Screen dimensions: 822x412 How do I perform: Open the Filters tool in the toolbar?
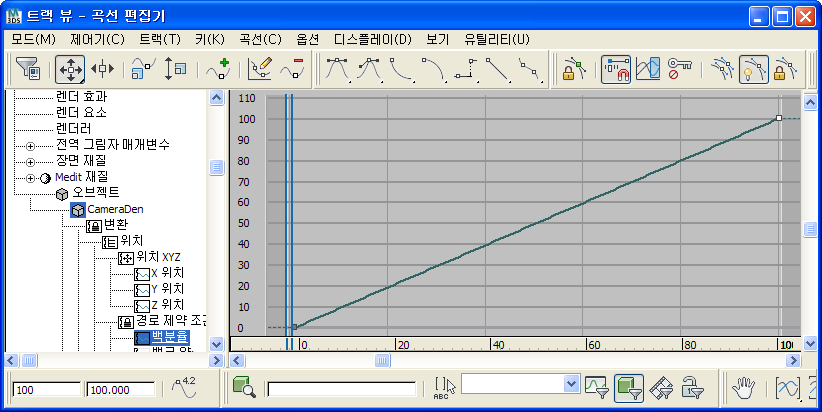pyautogui.click(x=29, y=69)
